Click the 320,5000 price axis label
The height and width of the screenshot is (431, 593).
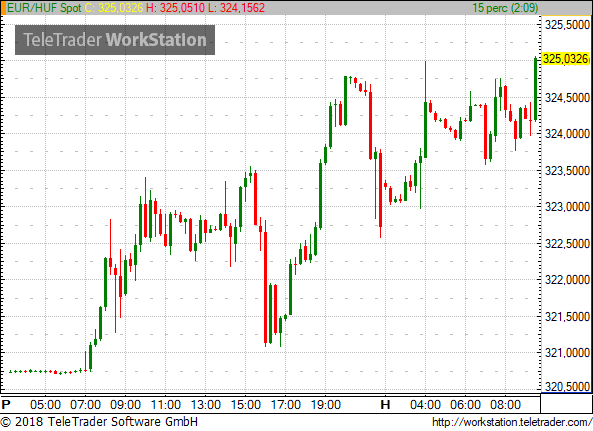click(x=567, y=387)
